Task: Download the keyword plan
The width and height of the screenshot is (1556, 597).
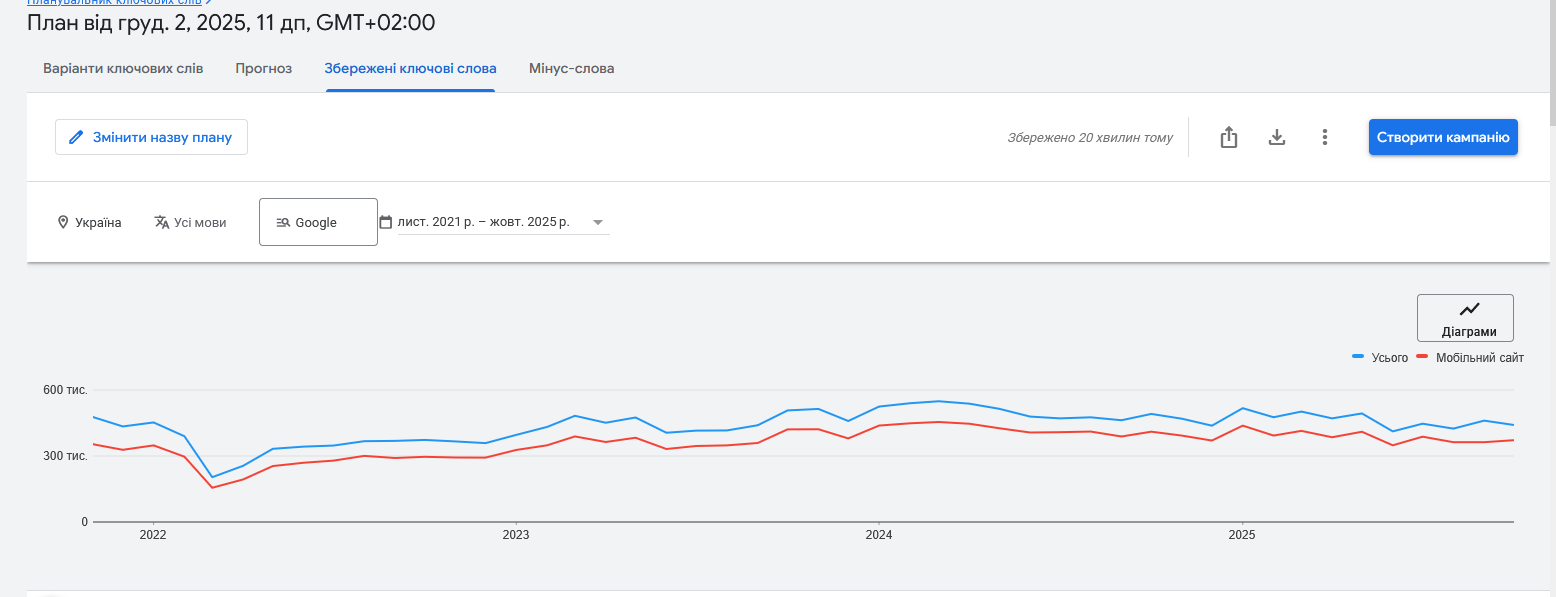Action: tap(1276, 138)
